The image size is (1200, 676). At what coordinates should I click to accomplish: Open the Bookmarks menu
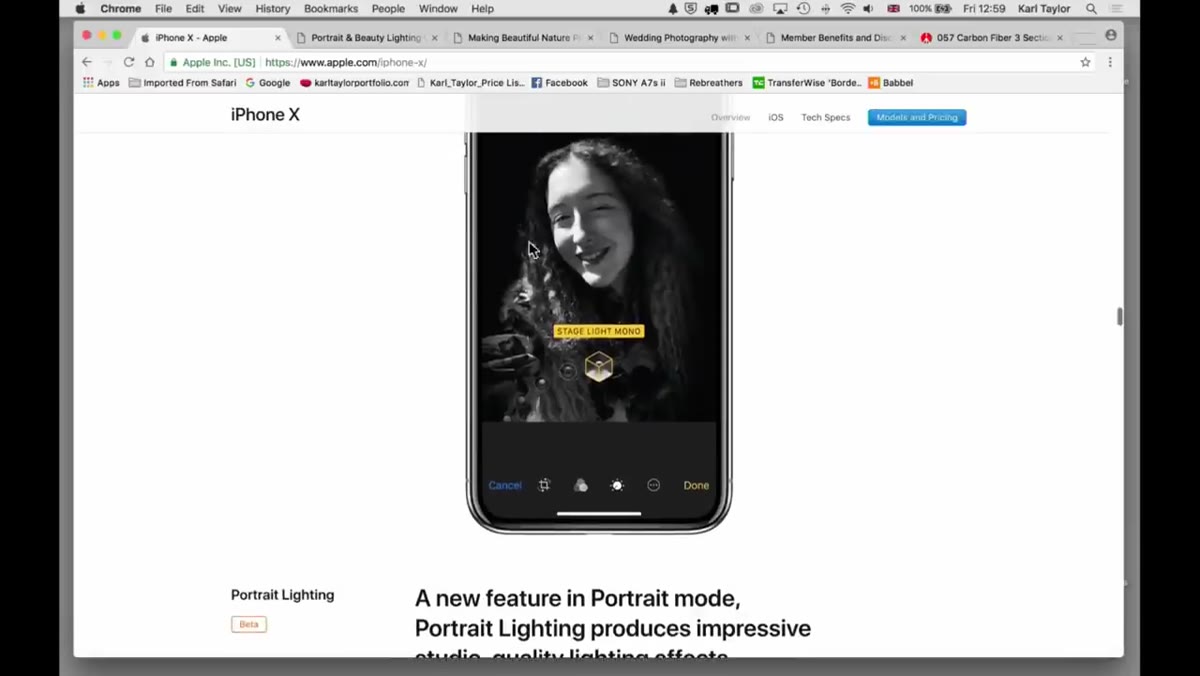pos(331,9)
